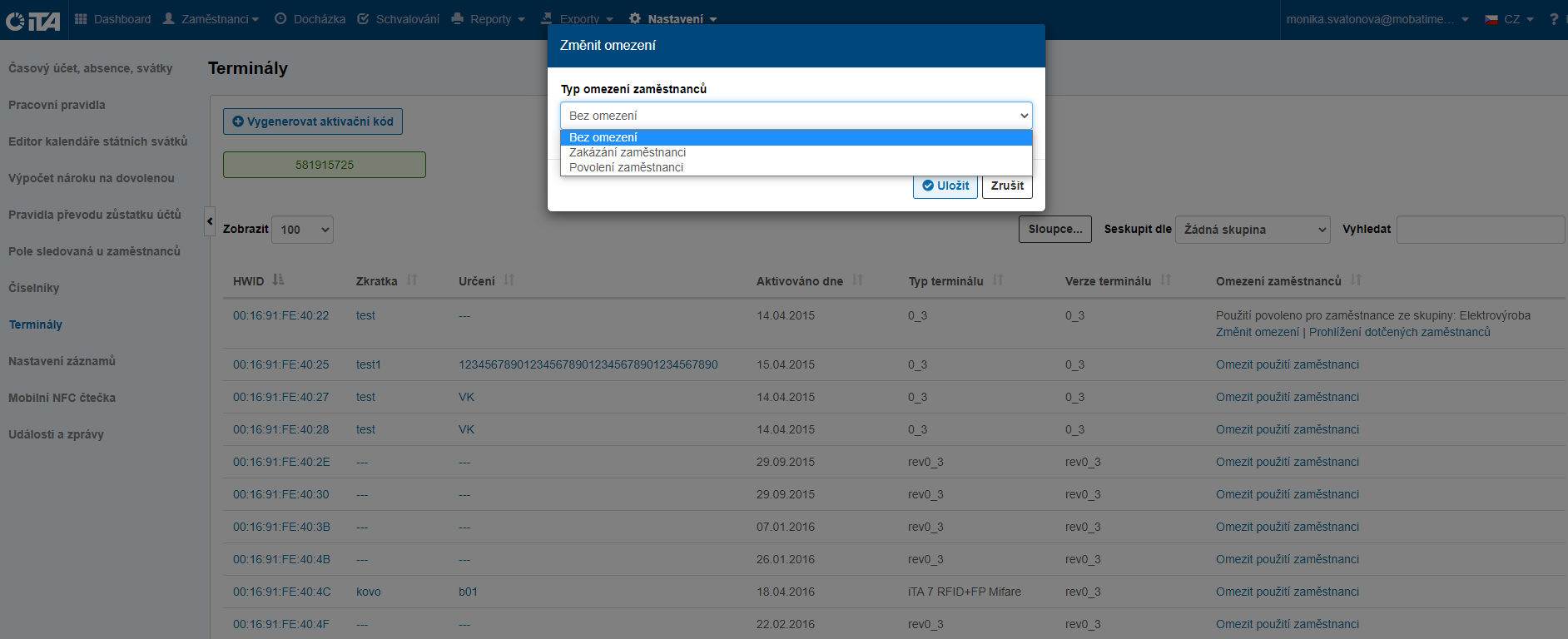Sort by Typ terminálu column icon
The image size is (1568, 639).
(x=998, y=280)
